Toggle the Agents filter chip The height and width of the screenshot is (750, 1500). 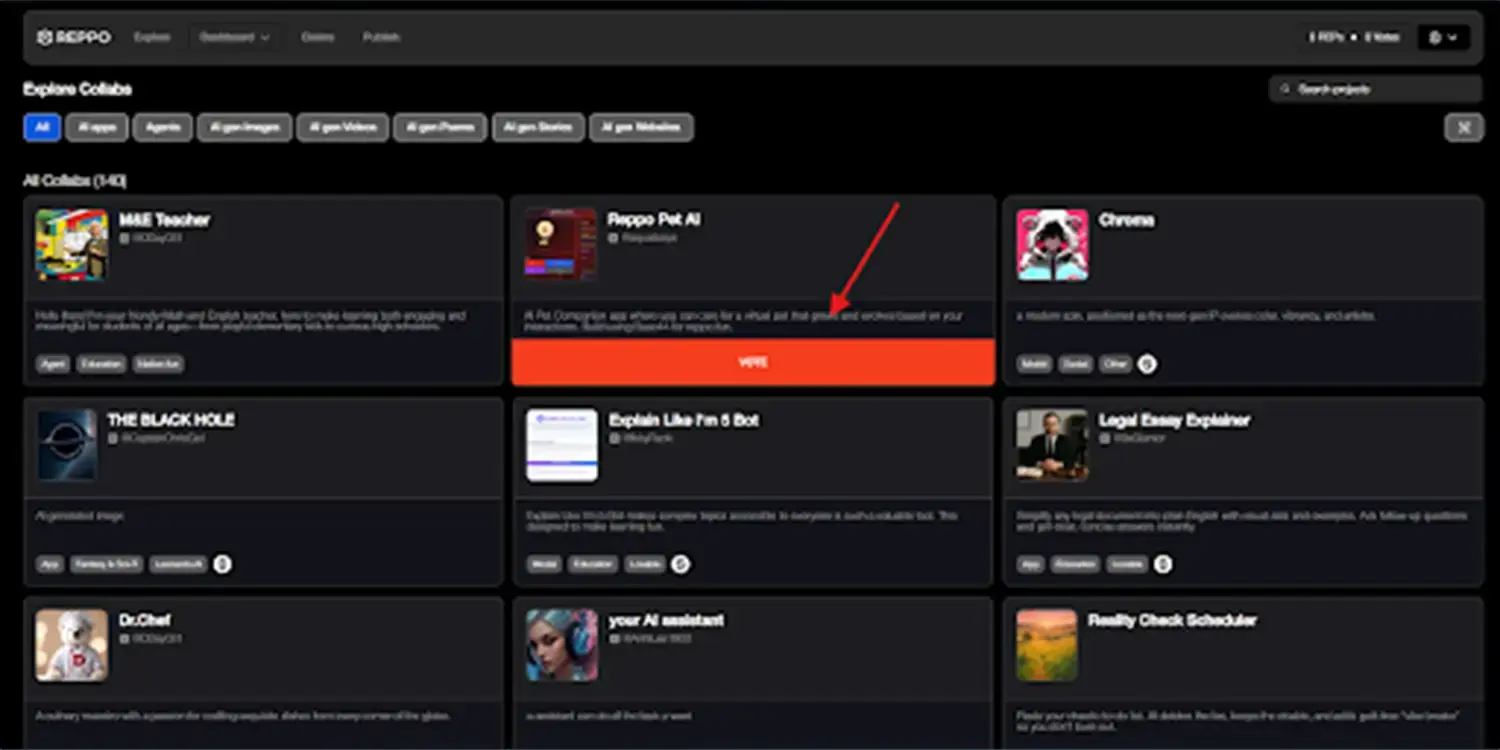(x=163, y=128)
